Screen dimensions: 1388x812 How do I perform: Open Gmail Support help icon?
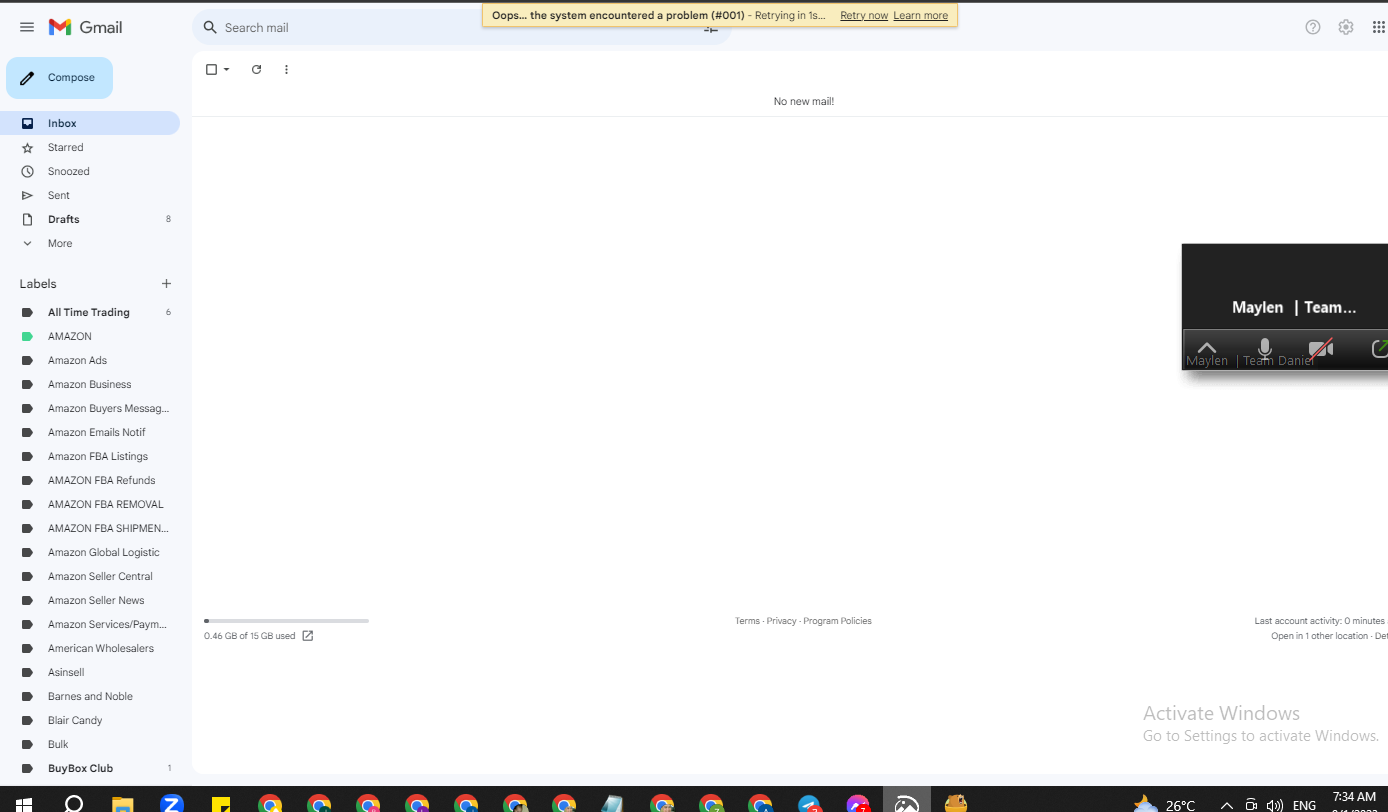(x=1313, y=27)
